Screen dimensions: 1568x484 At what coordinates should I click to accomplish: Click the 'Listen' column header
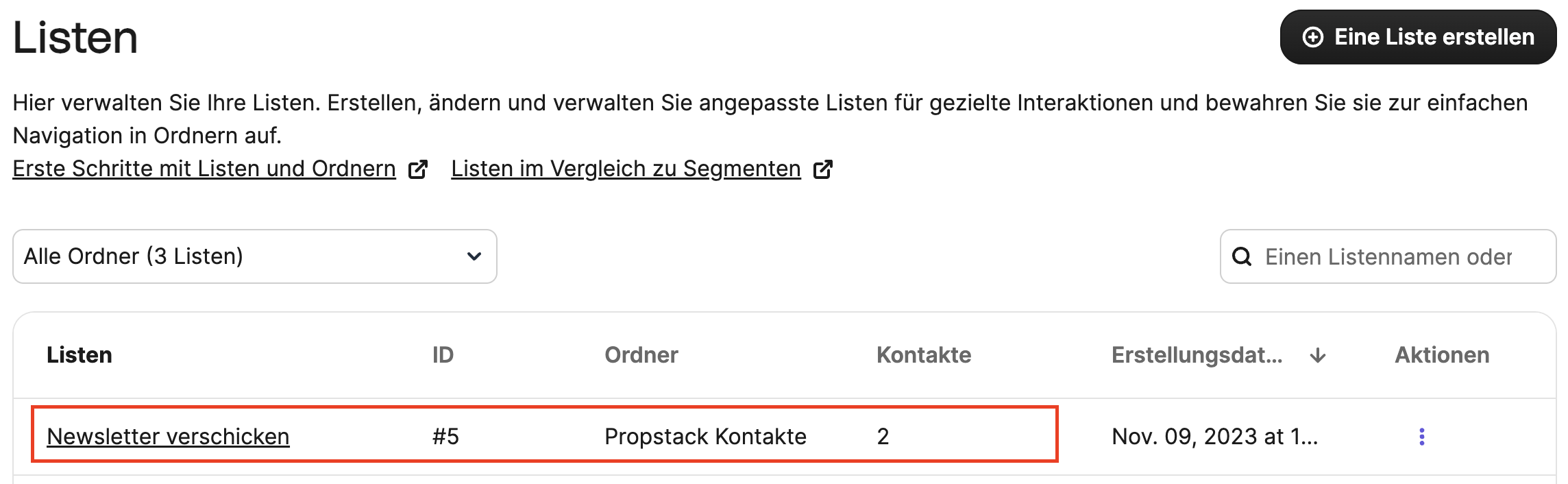79,355
